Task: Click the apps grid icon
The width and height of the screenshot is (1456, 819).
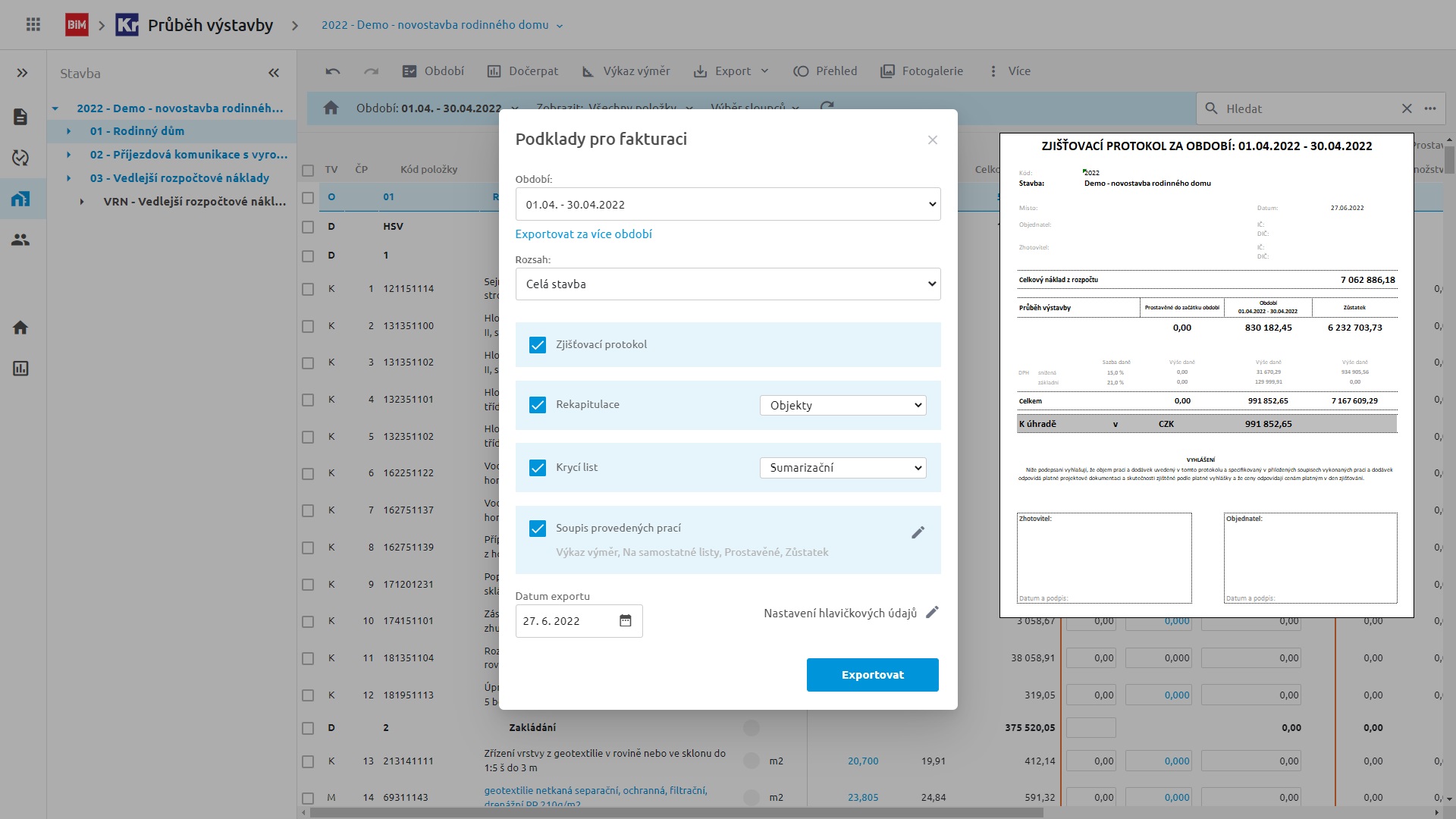Action: (33, 25)
